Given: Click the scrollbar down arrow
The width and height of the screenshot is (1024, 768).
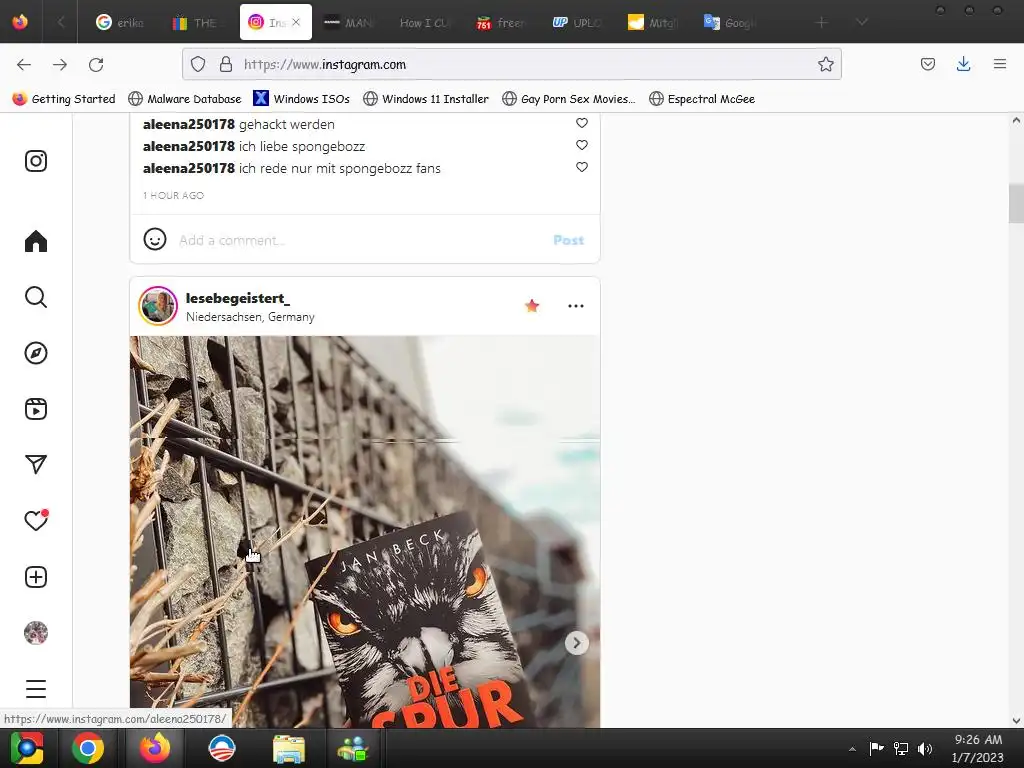Looking at the screenshot, I should tap(1016, 720).
